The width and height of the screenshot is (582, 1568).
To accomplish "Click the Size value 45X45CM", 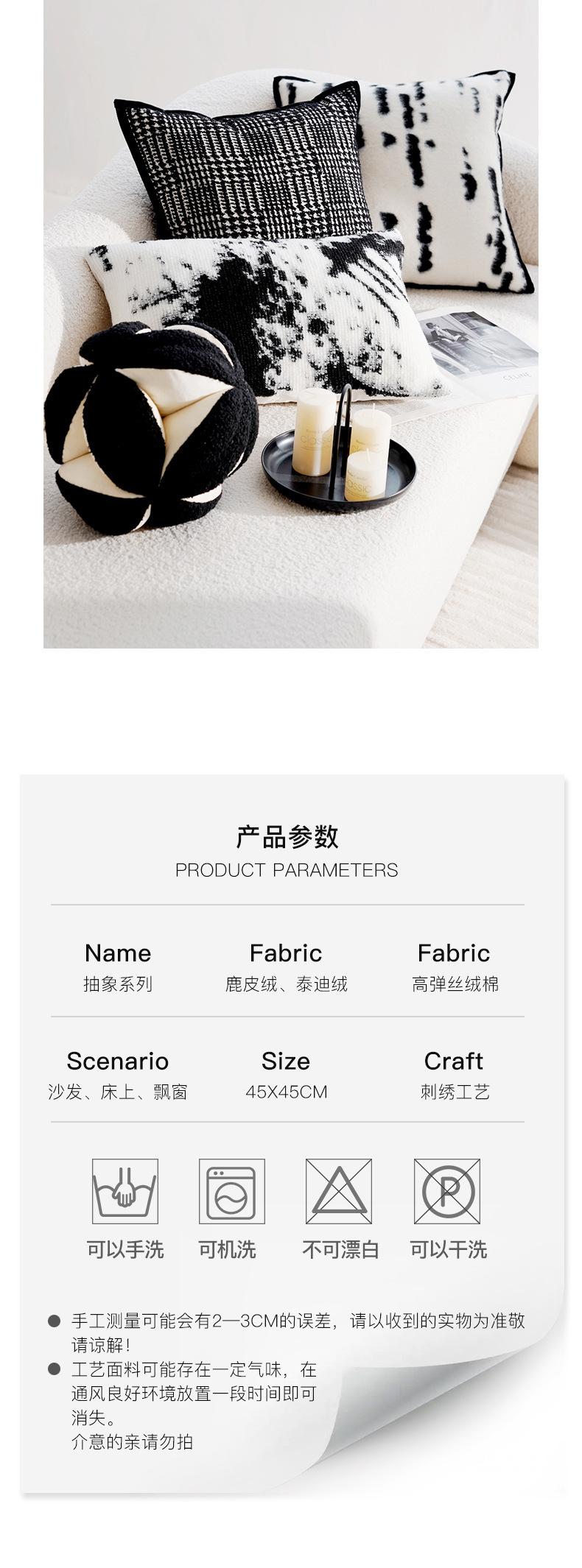I will (x=286, y=1092).
